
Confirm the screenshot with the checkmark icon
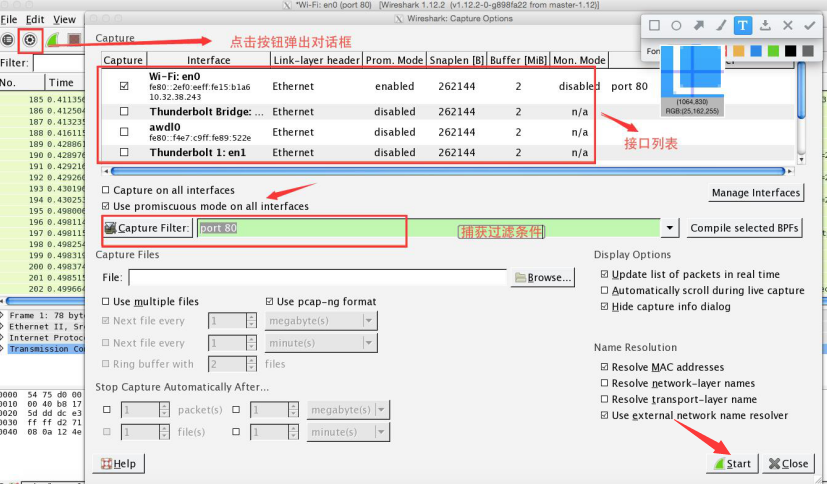pos(810,25)
